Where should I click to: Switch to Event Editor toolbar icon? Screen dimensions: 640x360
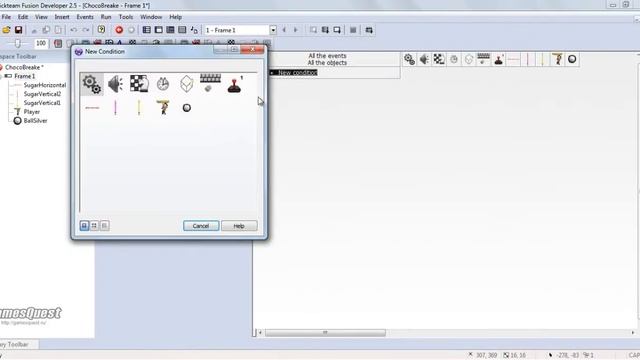tap(171, 30)
